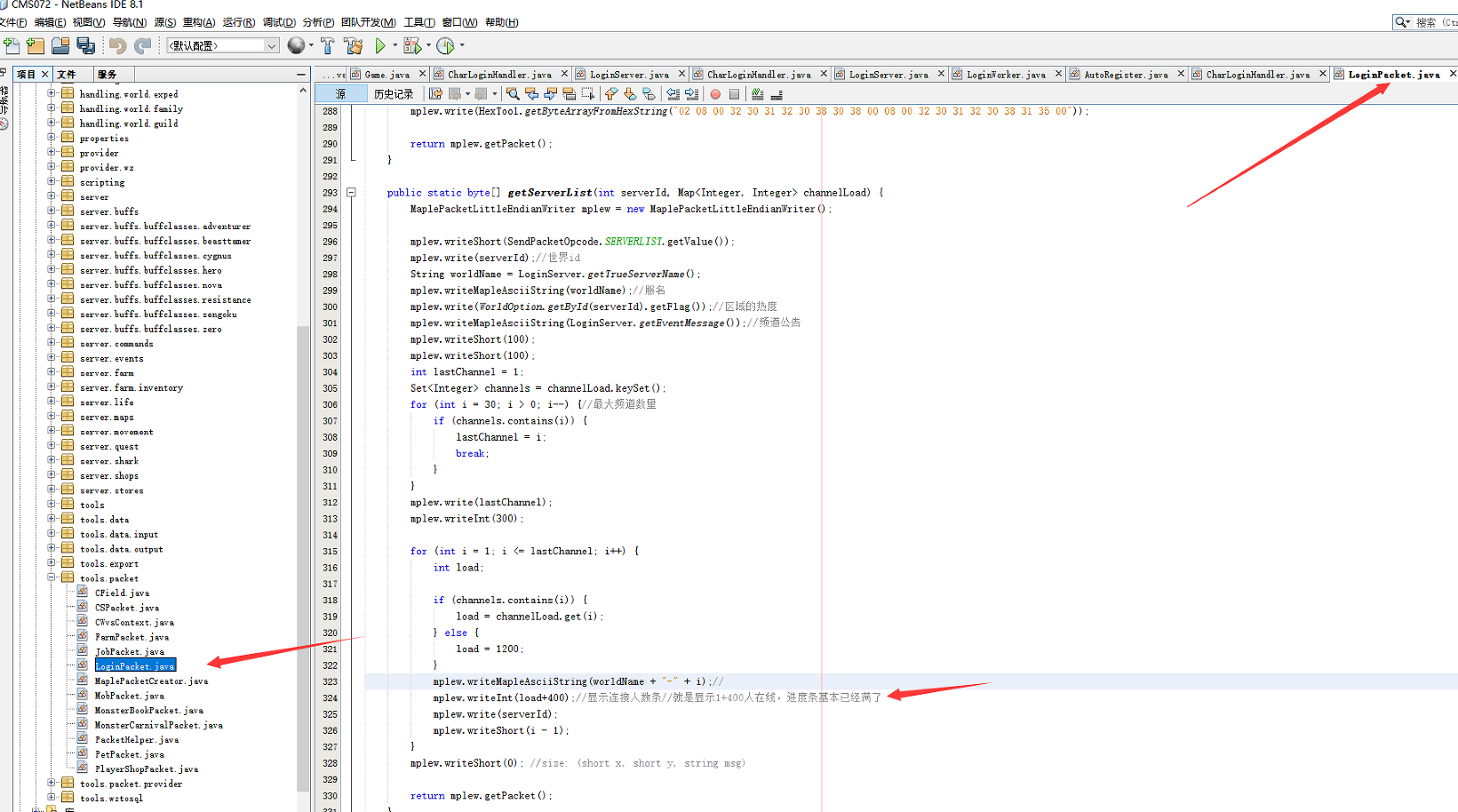Expand the tools.data package node
The height and width of the screenshot is (812, 1458).
(52, 519)
